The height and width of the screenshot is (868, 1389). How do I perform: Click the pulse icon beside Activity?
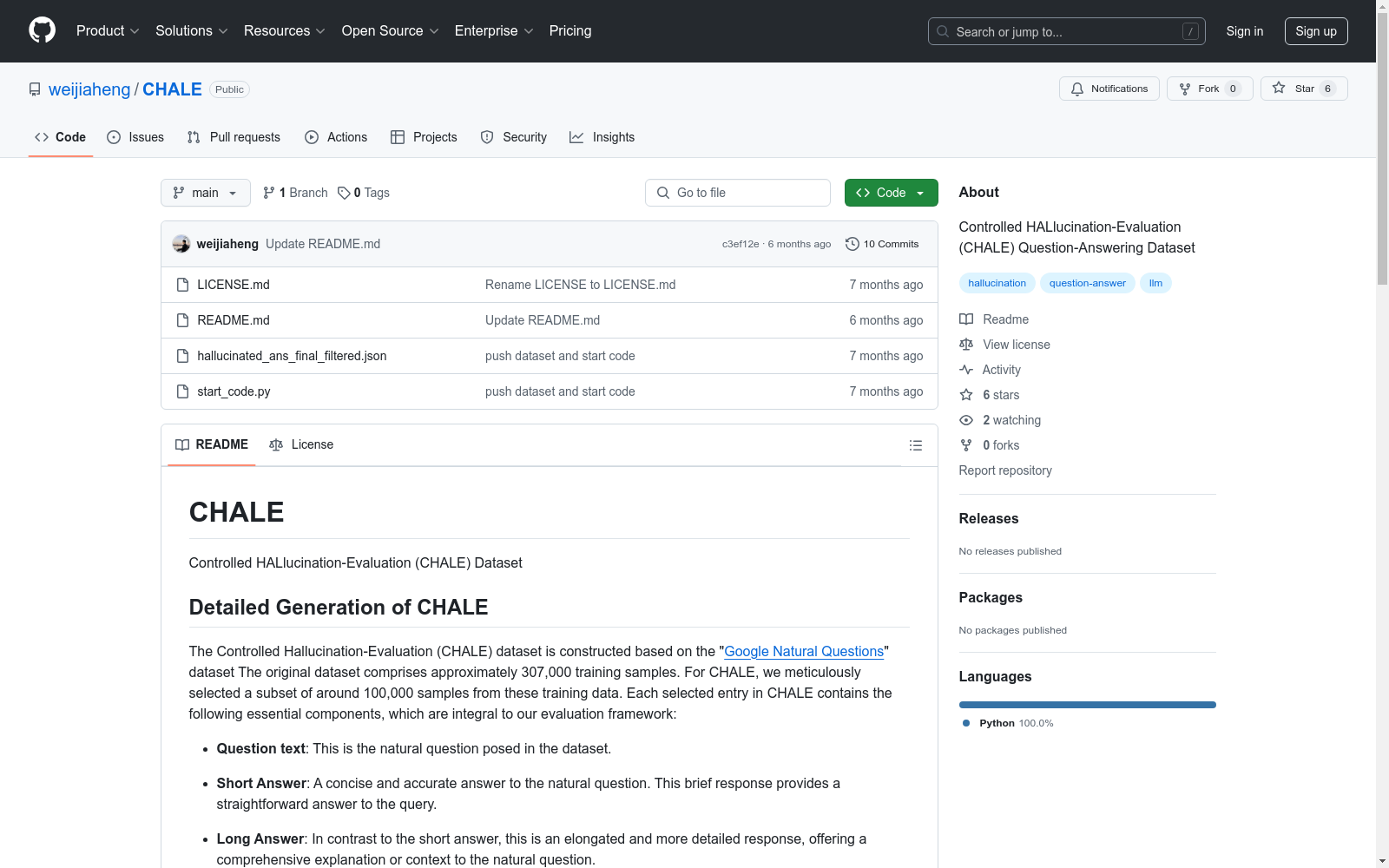[x=966, y=370]
